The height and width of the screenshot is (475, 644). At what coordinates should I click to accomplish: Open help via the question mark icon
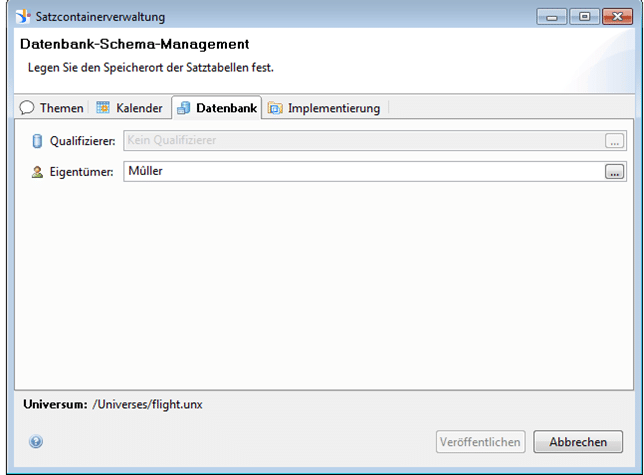point(36,441)
